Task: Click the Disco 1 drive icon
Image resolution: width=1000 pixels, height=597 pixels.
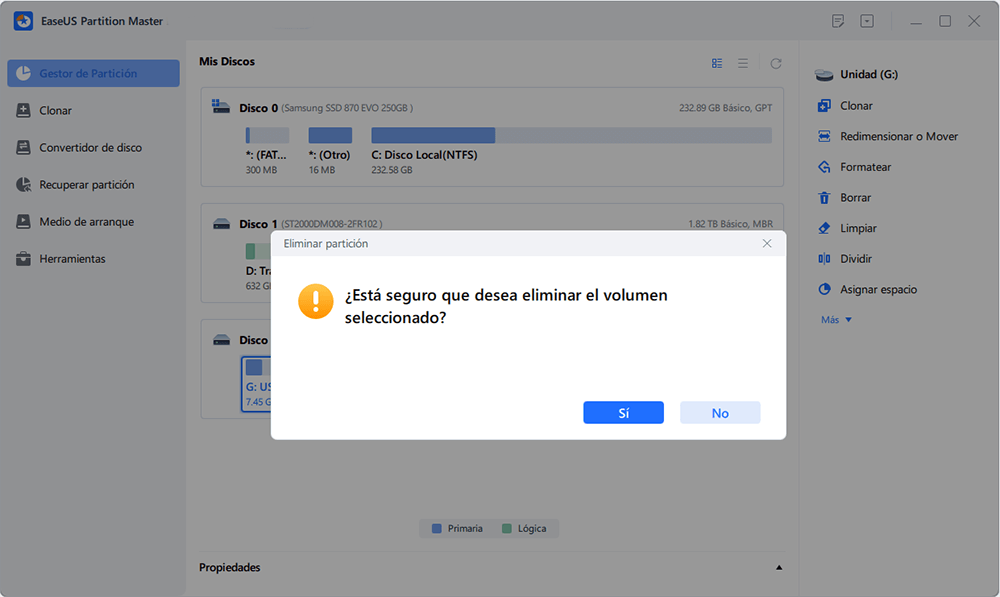Action: tap(221, 224)
